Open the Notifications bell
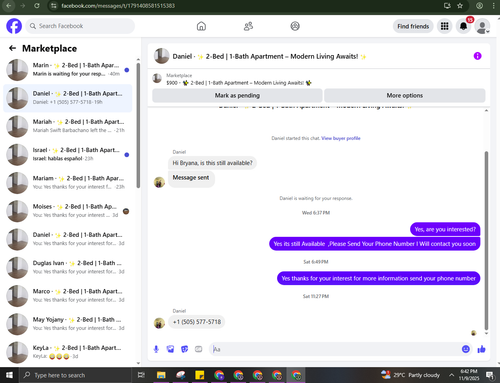The image size is (500, 383). click(463, 26)
